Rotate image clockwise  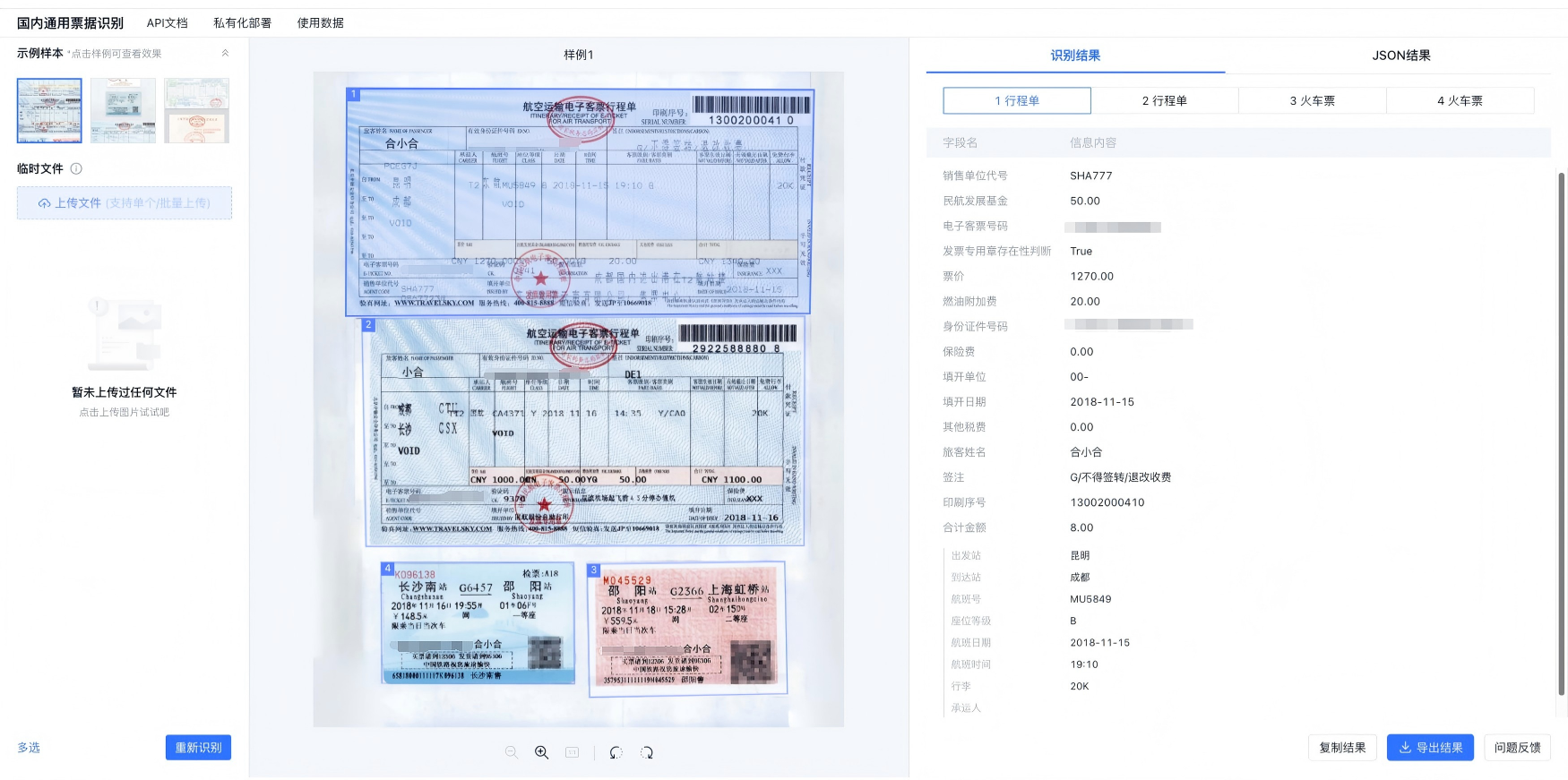click(x=646, y=752)
